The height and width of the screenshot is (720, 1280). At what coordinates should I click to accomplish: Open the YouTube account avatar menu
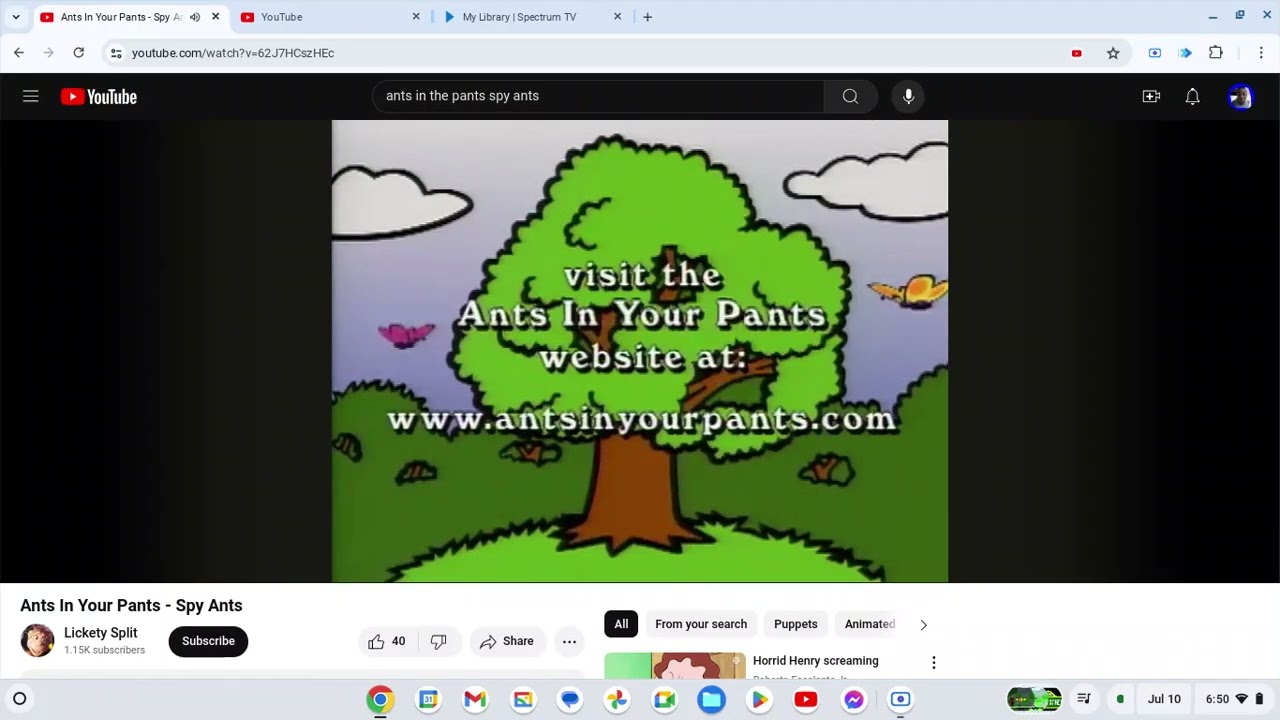[x=1240, y=96]
